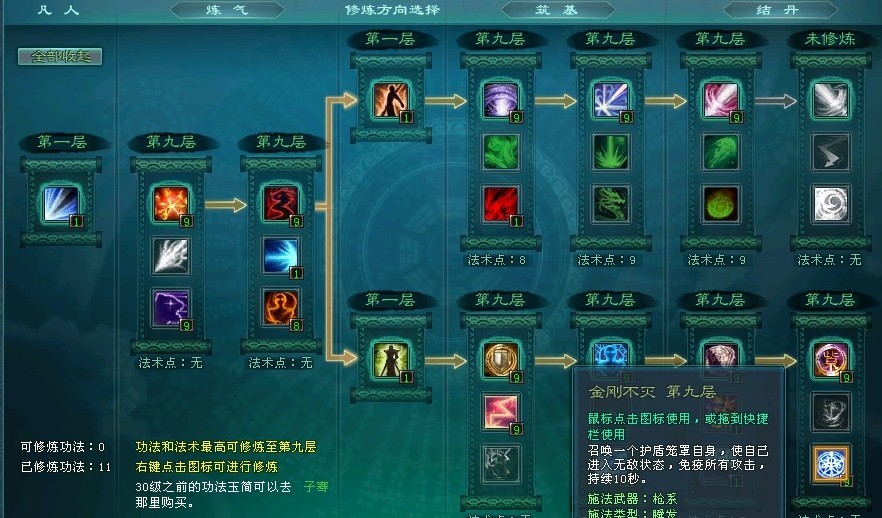
Task: Open the 结丹 stage tab
Action: click(x=779, y=10)
